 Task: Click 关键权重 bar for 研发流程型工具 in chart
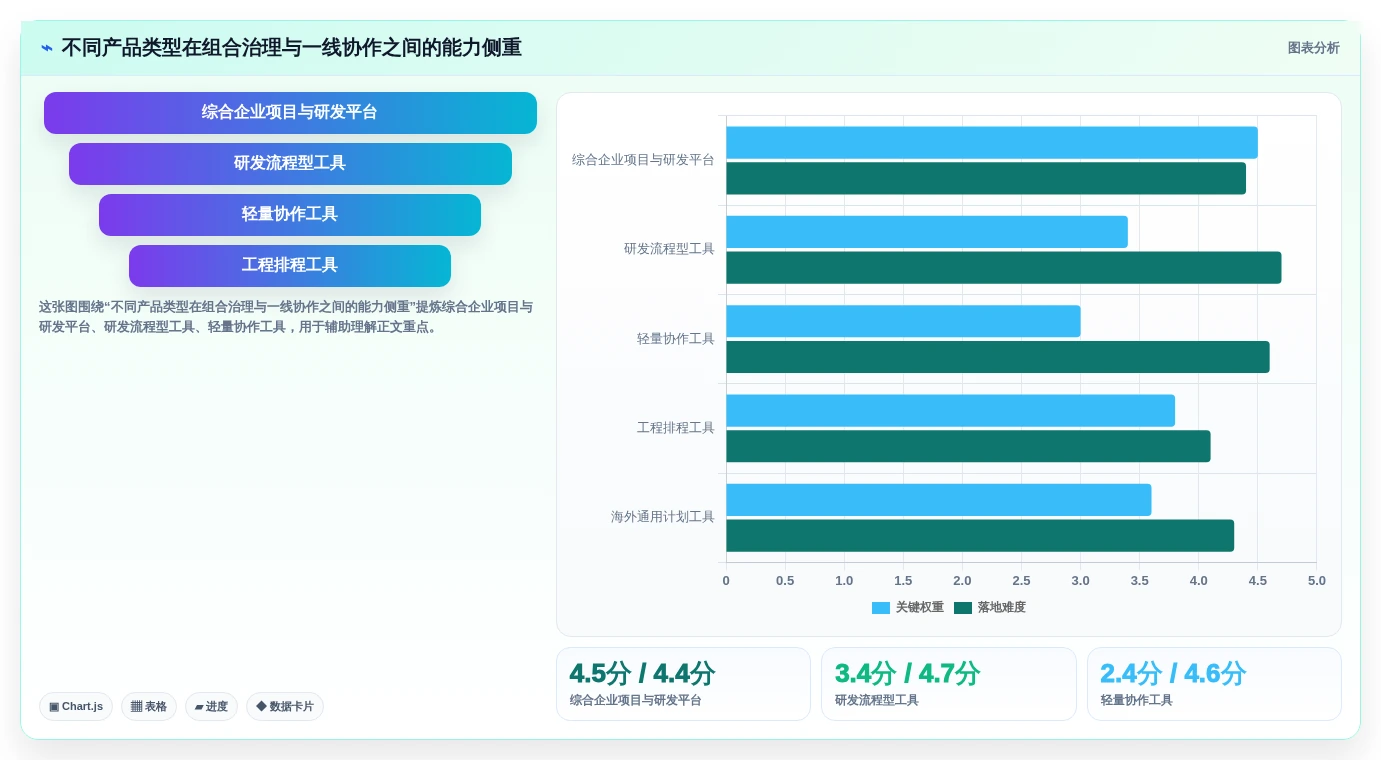pyautogui.click(x=927, y=232)
